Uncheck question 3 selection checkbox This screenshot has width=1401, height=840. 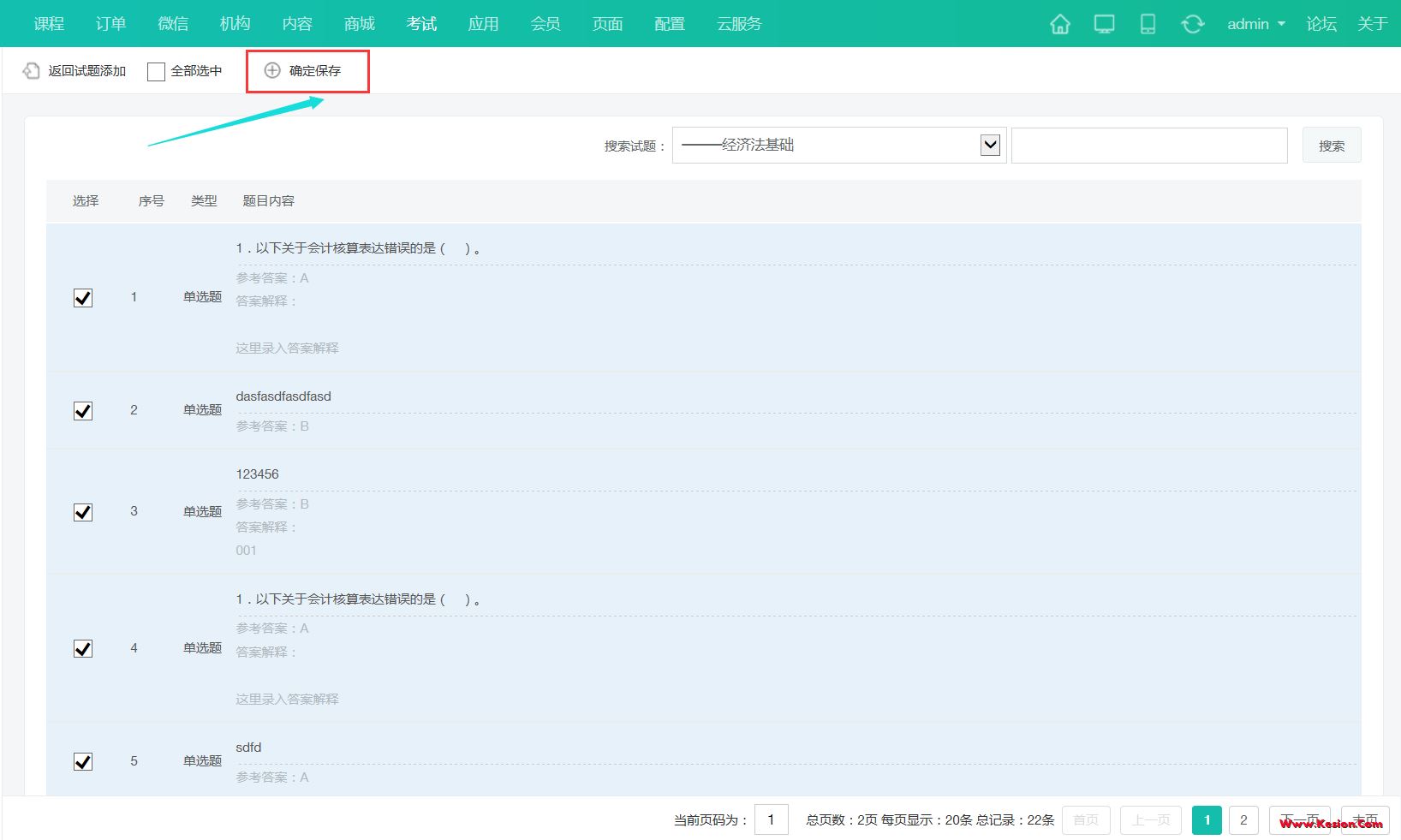[82, 512]
